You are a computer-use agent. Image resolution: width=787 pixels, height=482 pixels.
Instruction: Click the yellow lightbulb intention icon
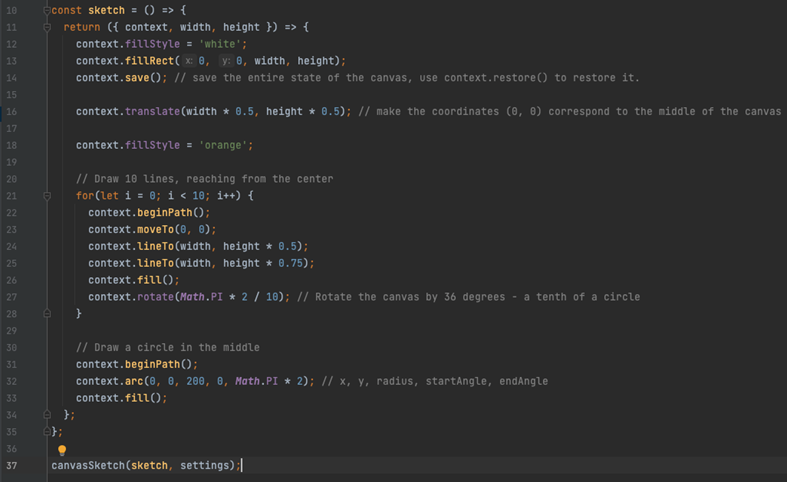point(62,450)
